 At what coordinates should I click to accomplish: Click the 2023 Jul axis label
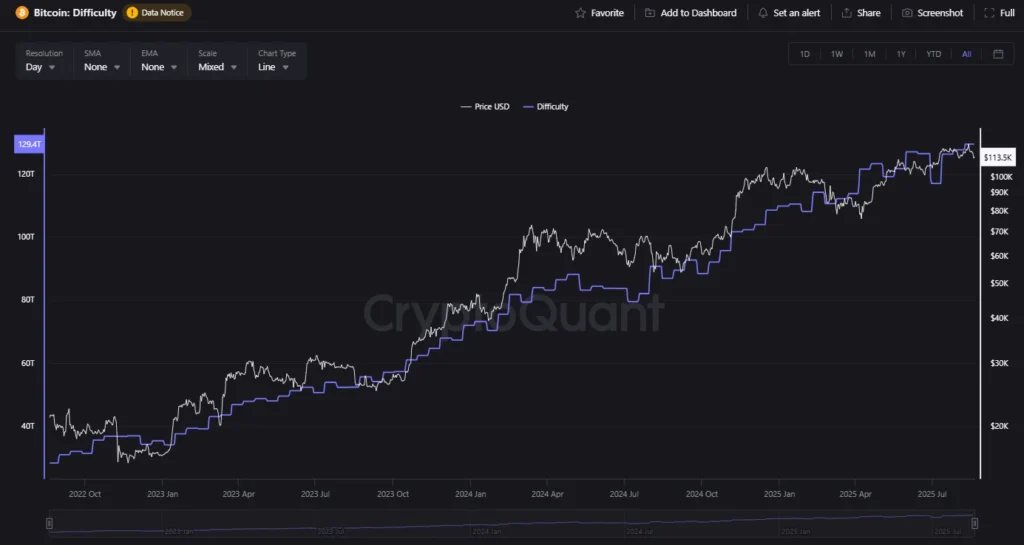(315, 494)
